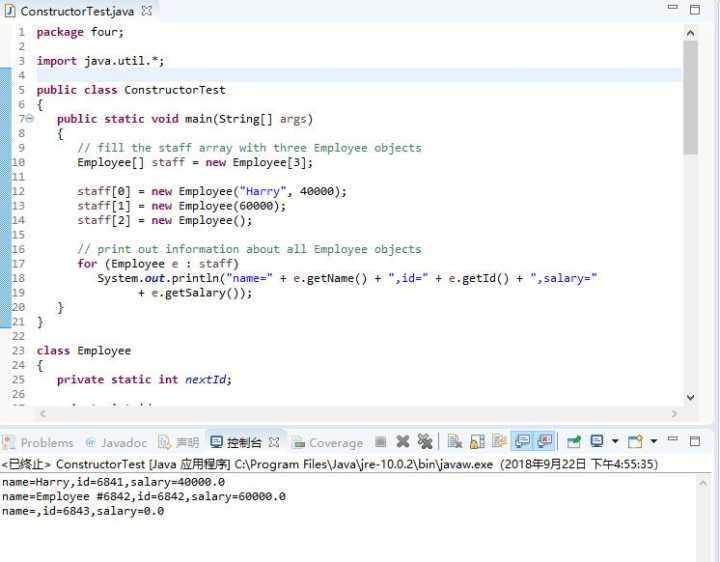The width and height of the screenshot is (720, 562).
Task: Collapse the main method fold at line 7
Action: (29, 118)
